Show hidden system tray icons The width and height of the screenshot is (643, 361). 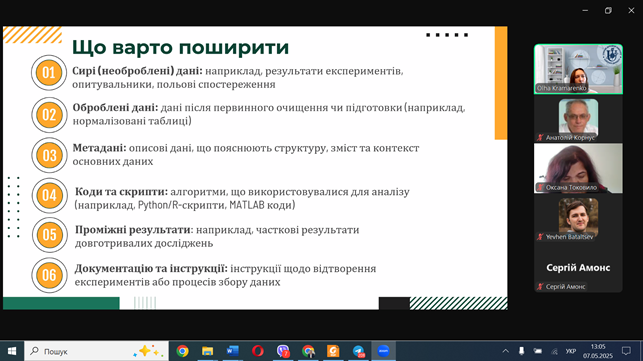tap(506, 351)
